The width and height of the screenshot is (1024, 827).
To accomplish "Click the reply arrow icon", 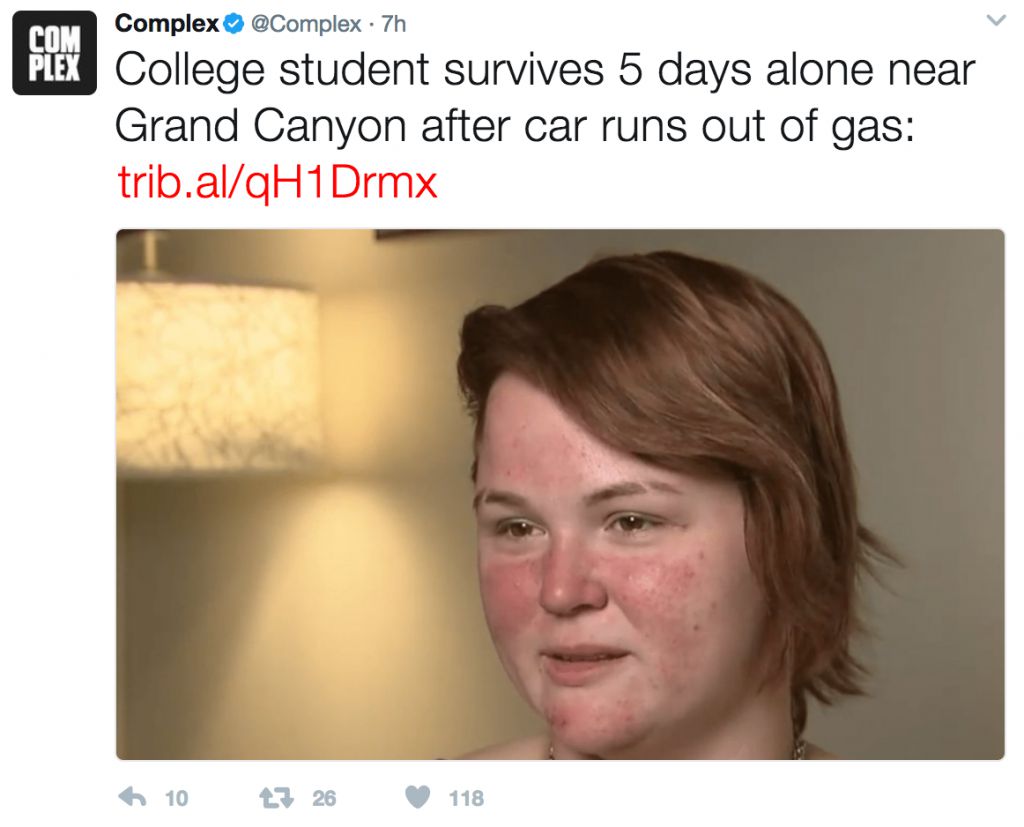I will point(133,796).
